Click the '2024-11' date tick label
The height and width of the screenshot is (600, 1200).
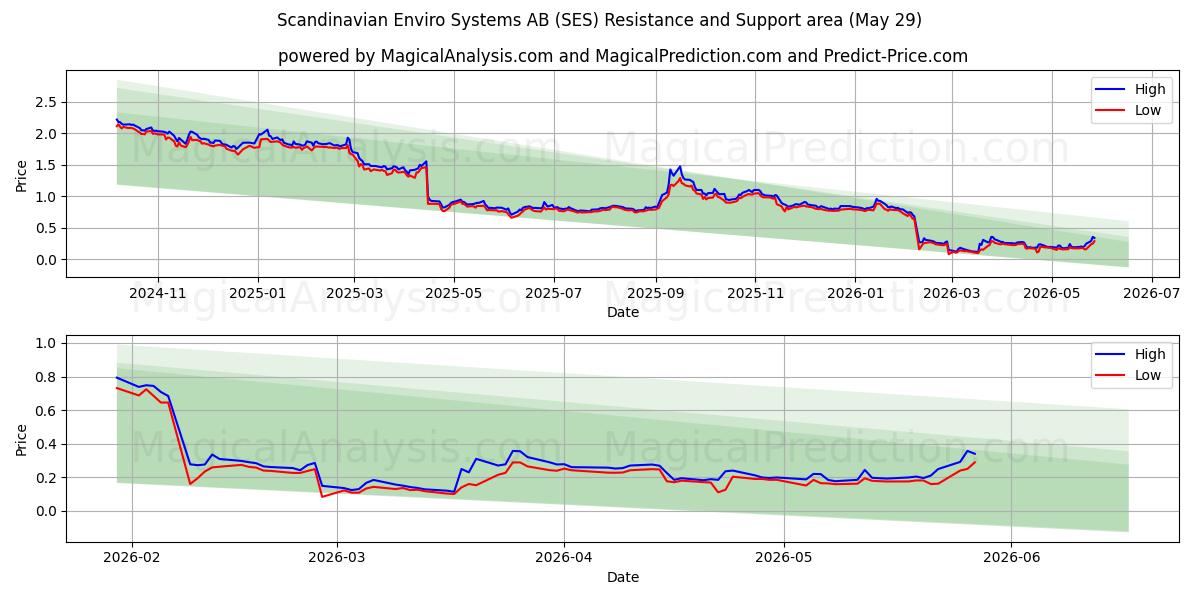click(157, 295)
